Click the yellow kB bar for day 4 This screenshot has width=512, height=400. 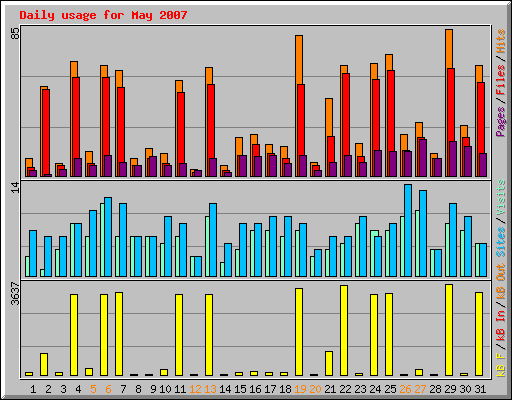tap(74, 335)
